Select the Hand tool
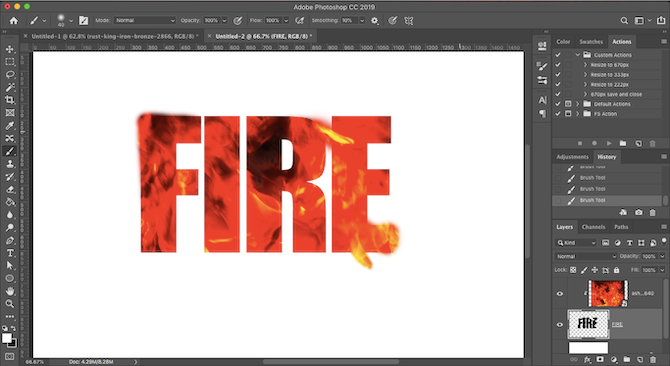The width and height of the screenshot is (670, 366). tap(10, 291)
